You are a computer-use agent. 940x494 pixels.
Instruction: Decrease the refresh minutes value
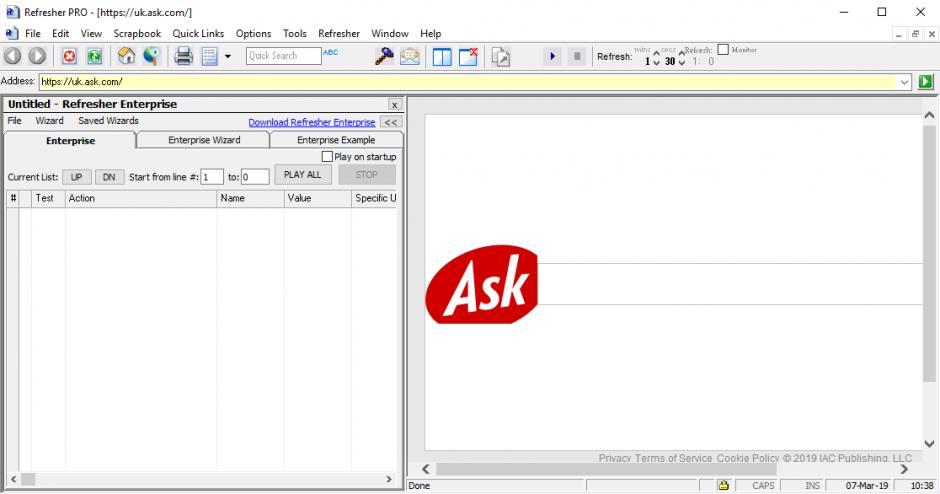656,62
